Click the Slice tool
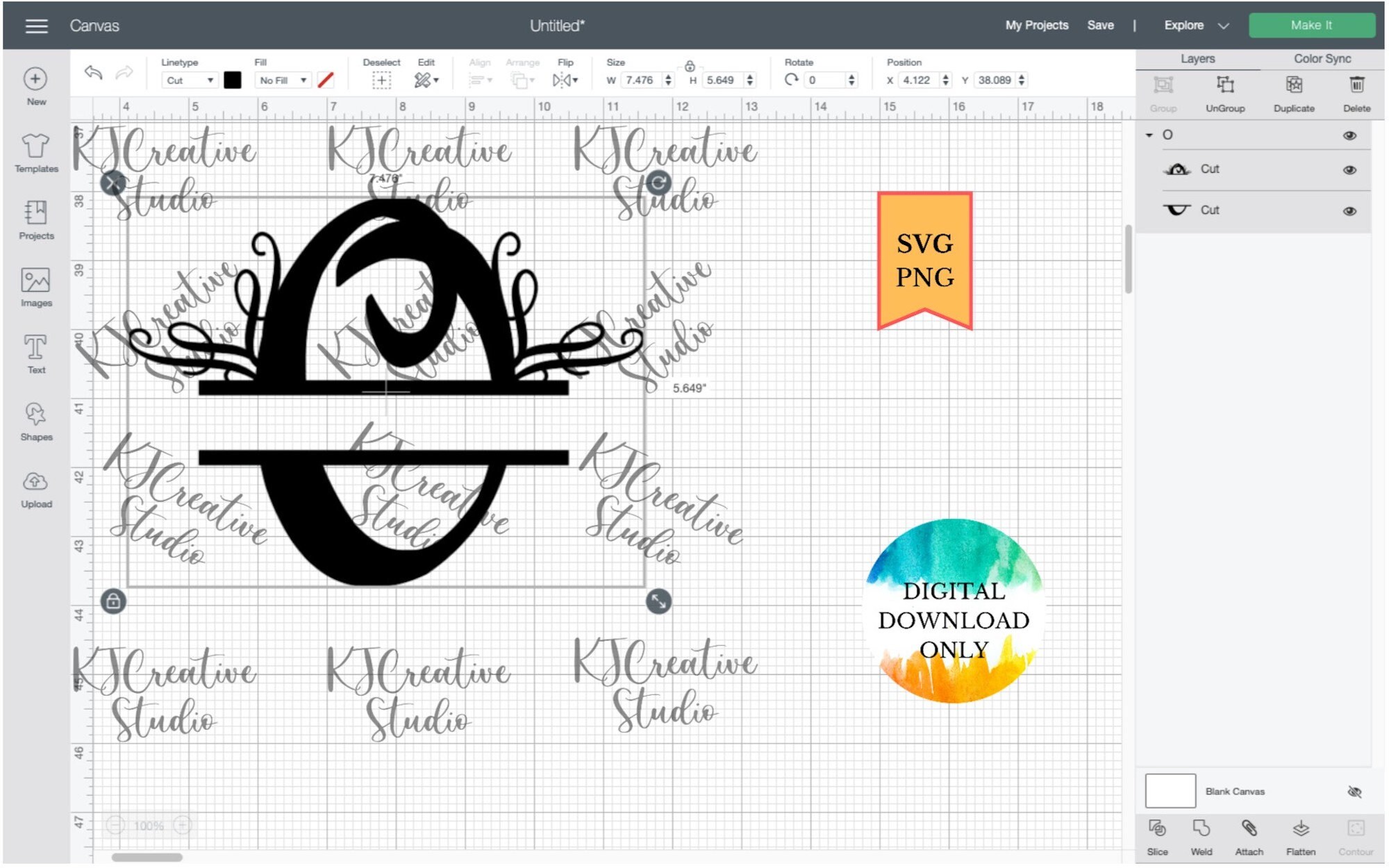 click(x=1158, y=830)
